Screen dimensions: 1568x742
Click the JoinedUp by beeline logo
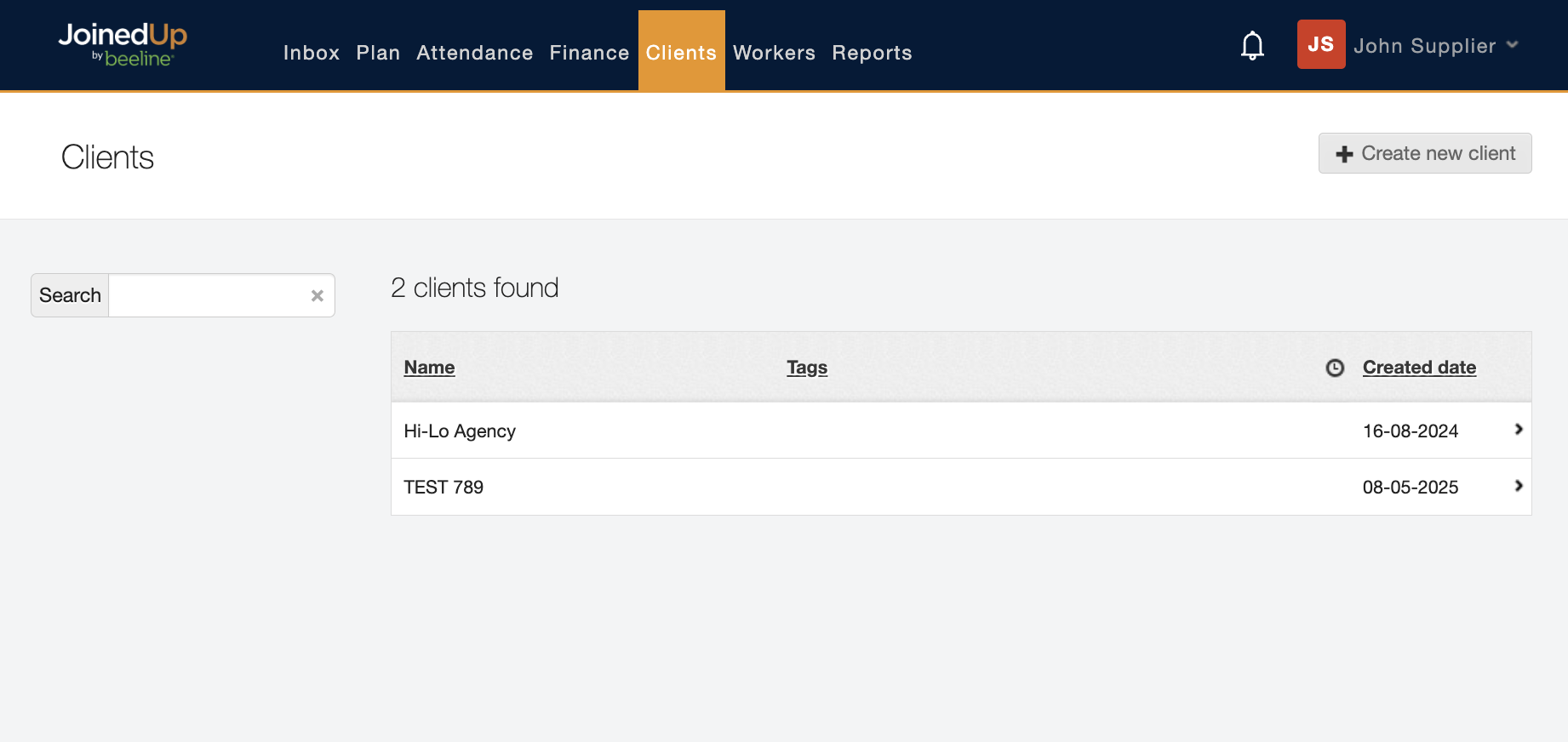point(123,44)
